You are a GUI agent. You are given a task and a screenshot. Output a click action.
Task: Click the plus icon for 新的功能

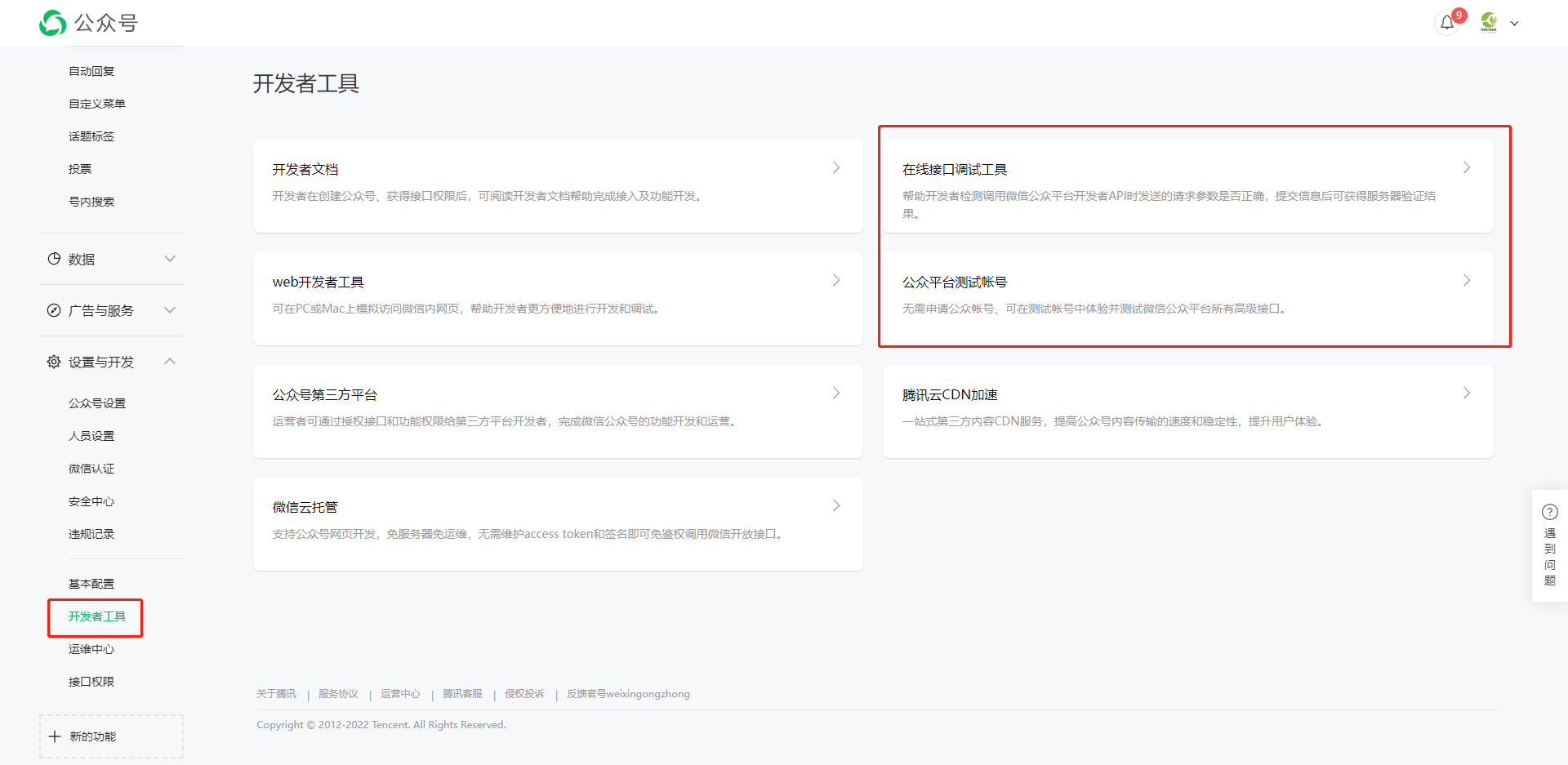click(x=55, y=736)
